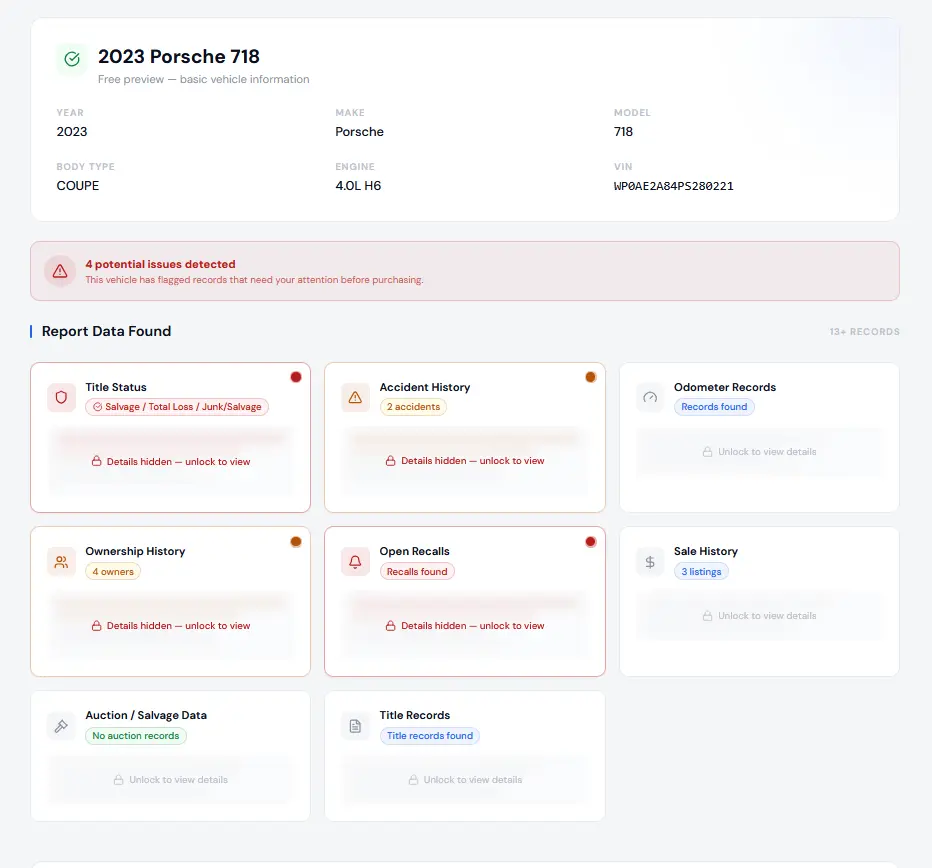
Task: Click the Sale History dollar icon
Action: click(650, 562)
